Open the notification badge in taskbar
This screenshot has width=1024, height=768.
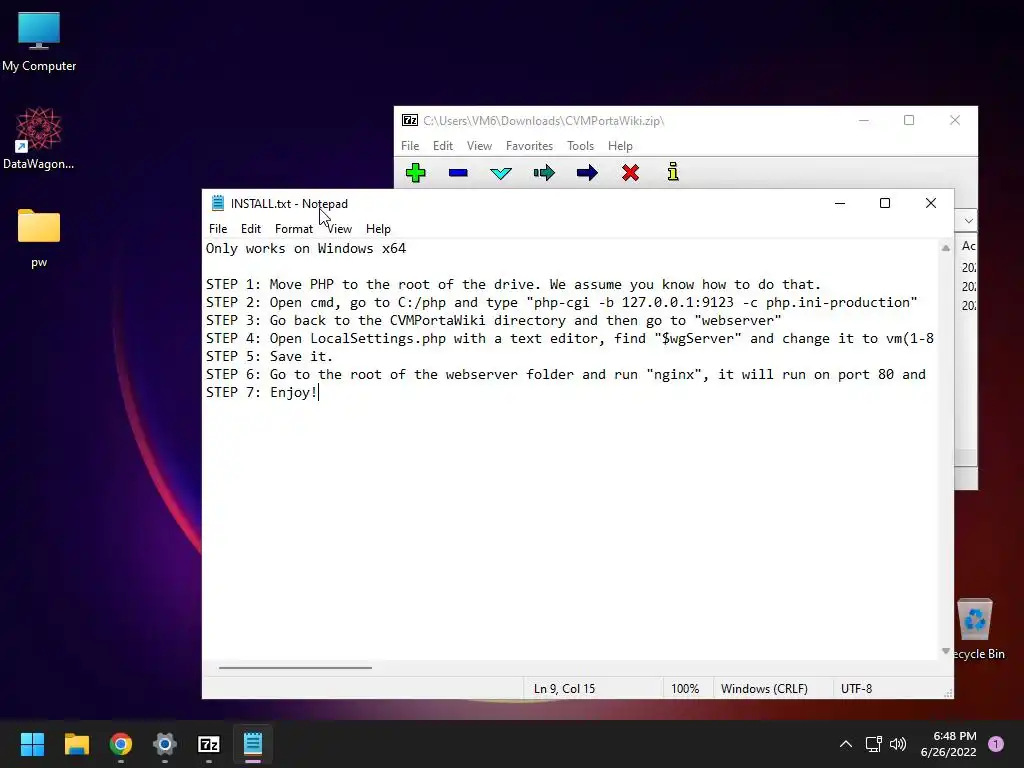(x=996, y=744)
